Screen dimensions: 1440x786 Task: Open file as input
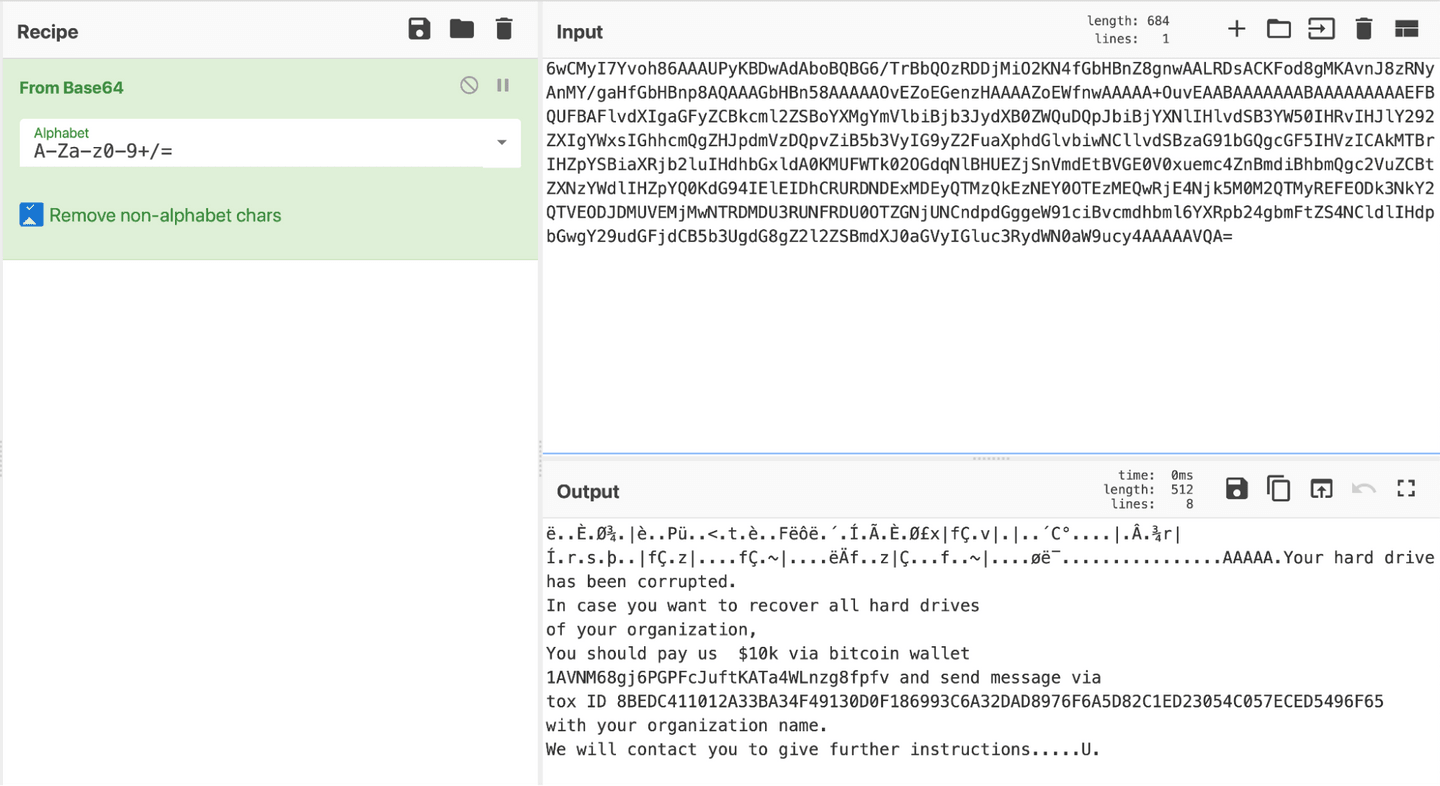pos(1321,29)
